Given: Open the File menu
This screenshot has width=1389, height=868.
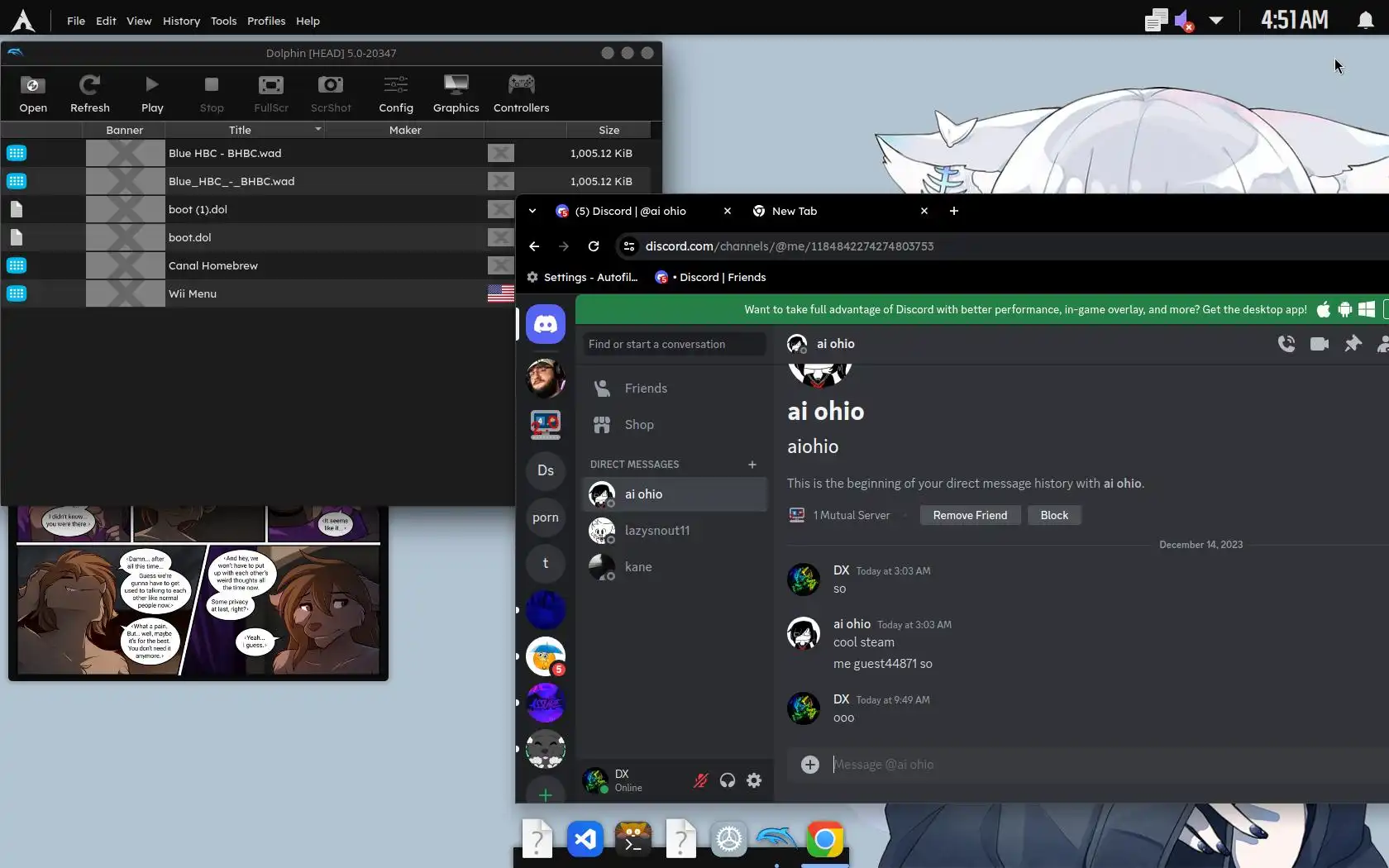Looking at the screenshot, I should (x=76, y=21).
